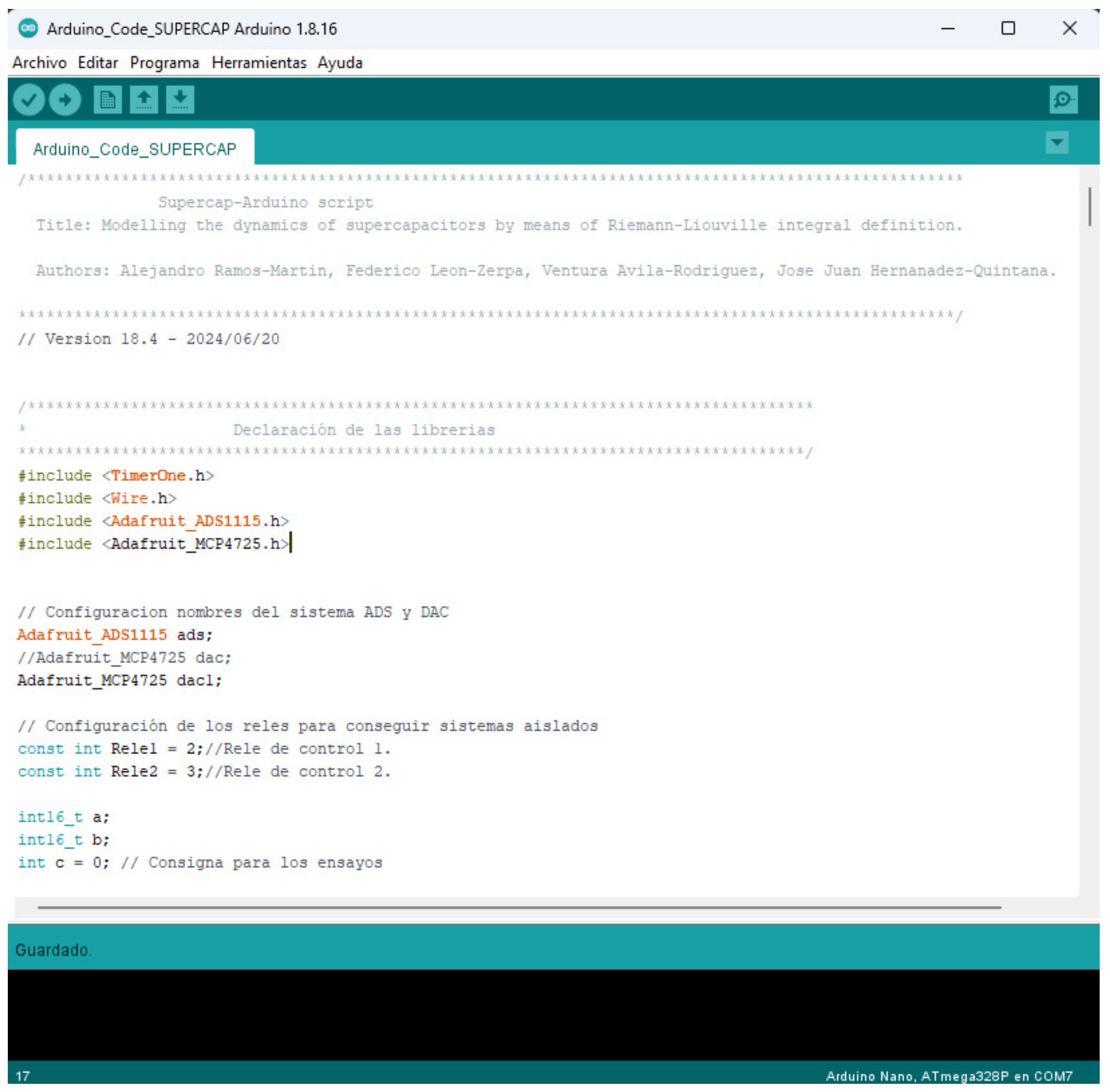The height and width of the screenshot is (1092, 1110).
Task: Select the Arduino_Code_SUPERCAP tab
Action: click(135, 149)
